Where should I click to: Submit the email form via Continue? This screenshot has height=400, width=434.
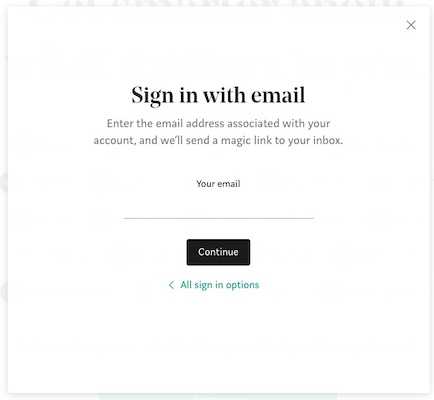[x=218, y=252]
